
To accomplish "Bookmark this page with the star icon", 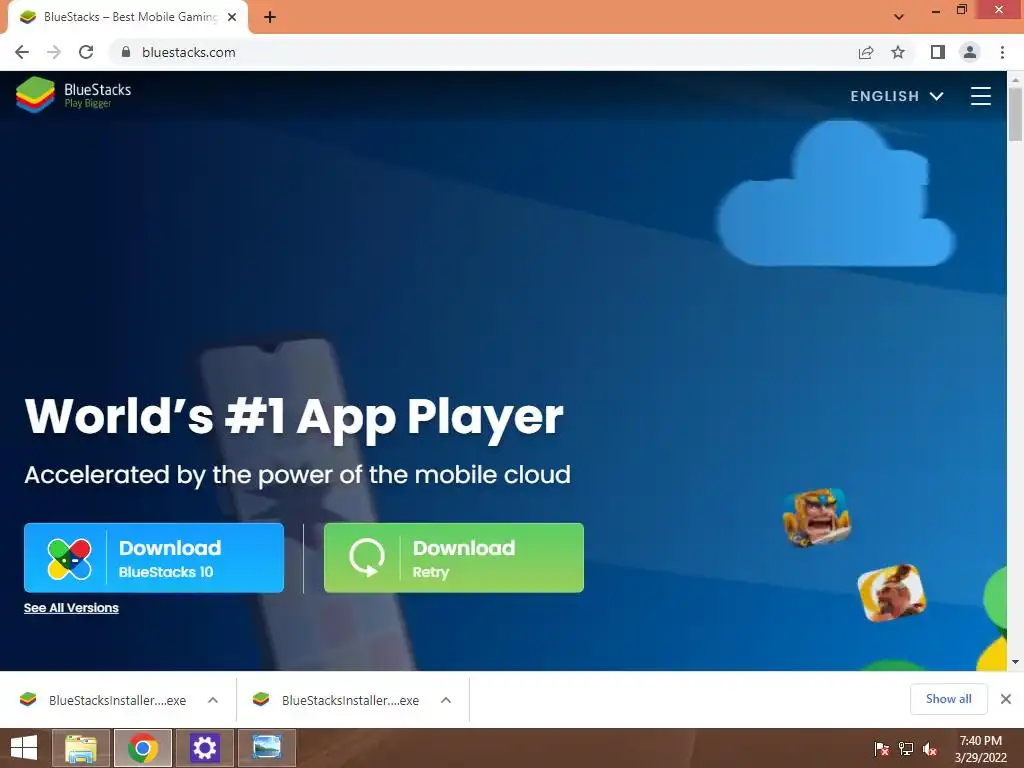I will coord(898,52).
